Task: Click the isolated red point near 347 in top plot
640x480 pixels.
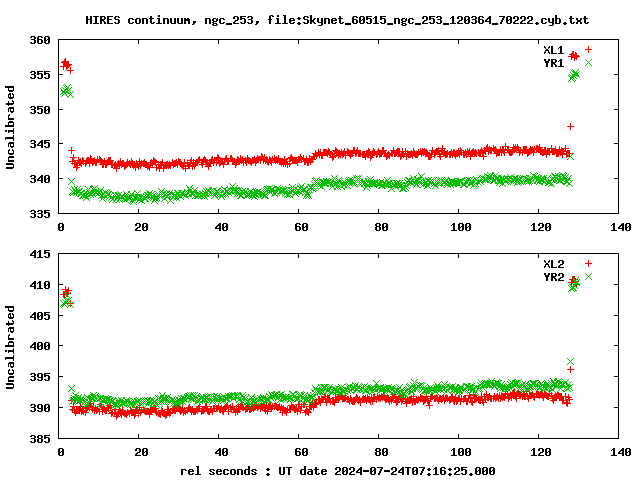Action: click(570, 127)
